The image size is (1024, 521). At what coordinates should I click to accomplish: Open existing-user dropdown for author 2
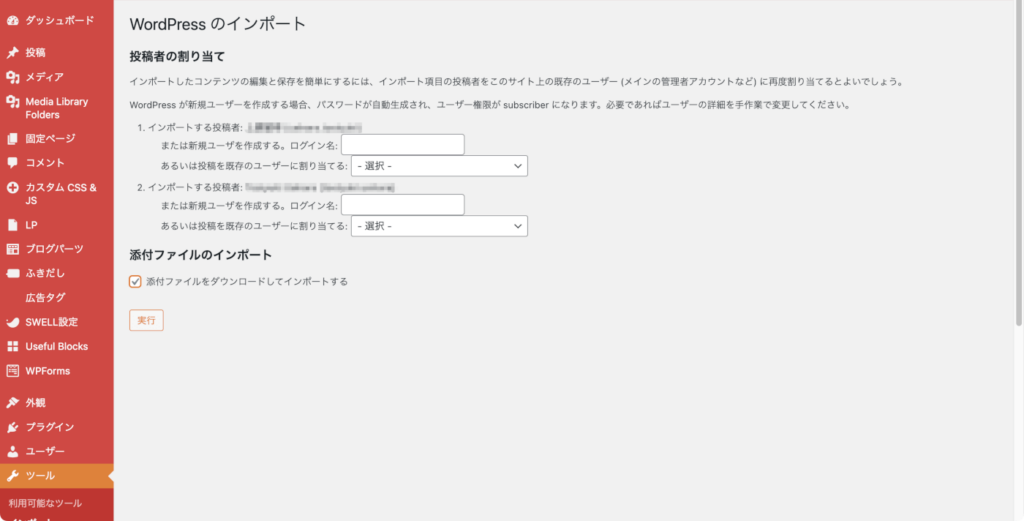[x=440, y=226]
